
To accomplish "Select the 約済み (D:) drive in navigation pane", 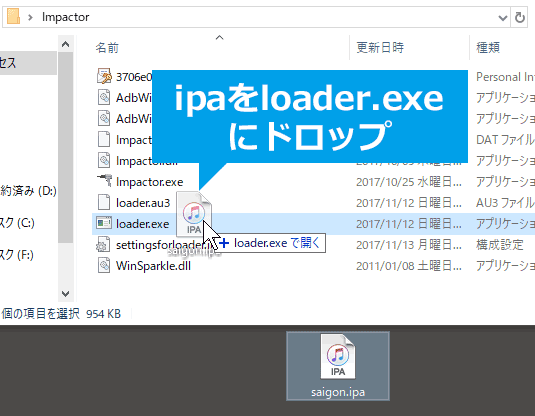I will point(28,190).
